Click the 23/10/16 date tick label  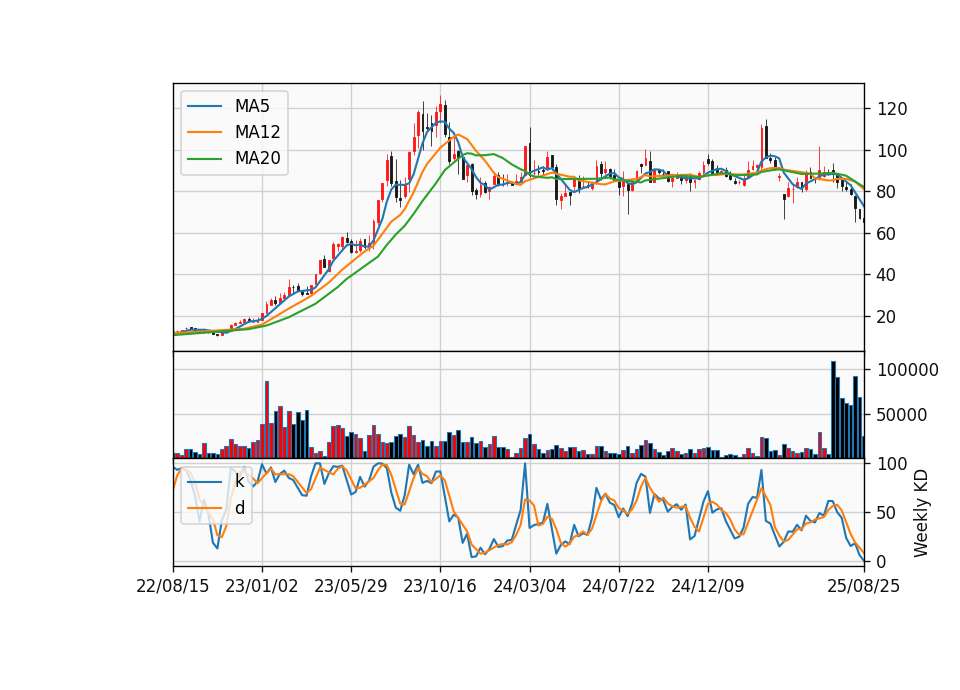(440, 586)
